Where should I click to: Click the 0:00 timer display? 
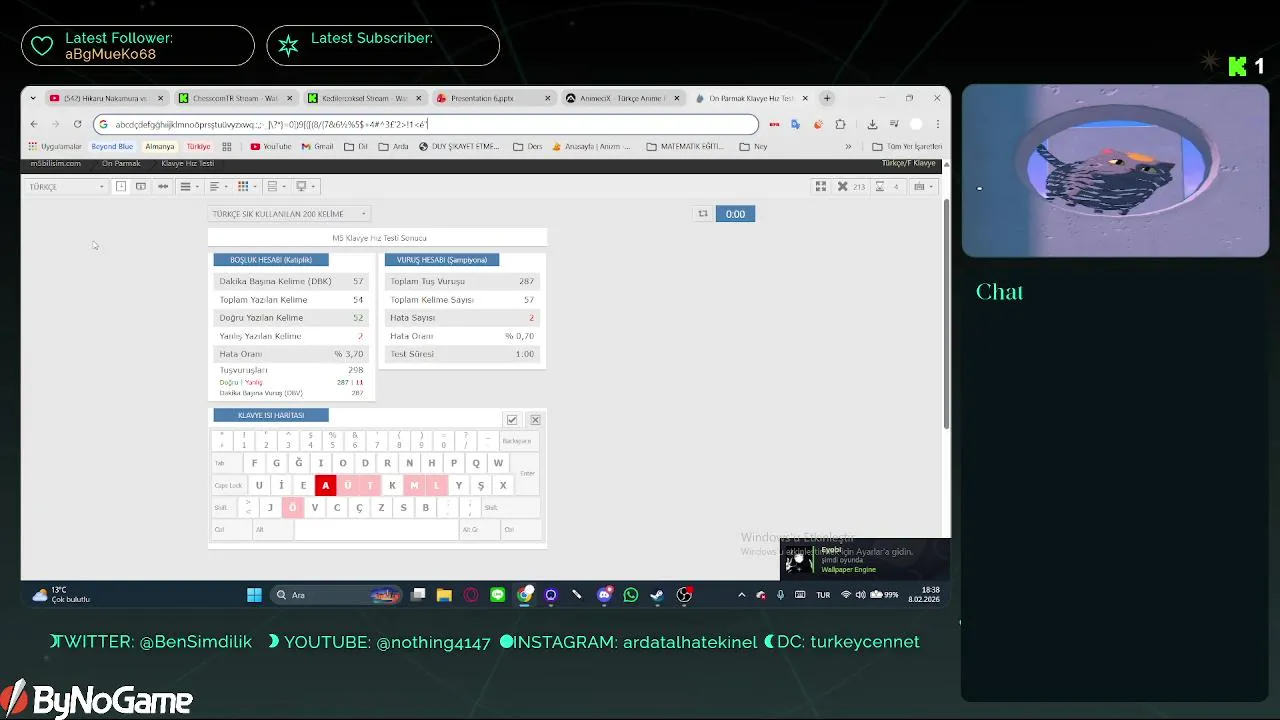pyautogui.click(x=735, y=214)
